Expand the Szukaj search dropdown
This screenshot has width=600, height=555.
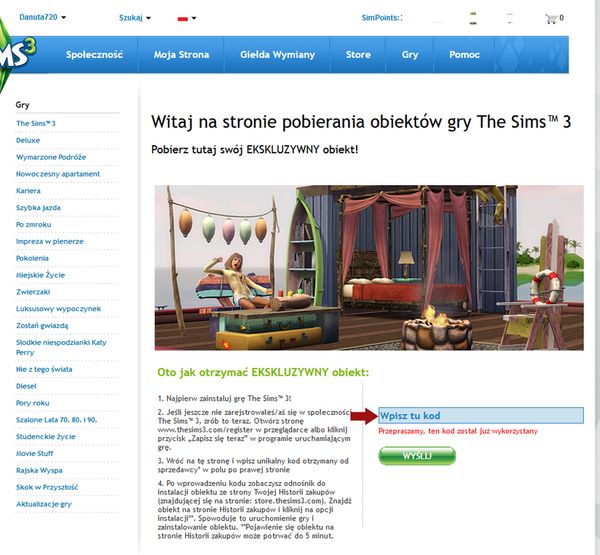pos(135,18)
